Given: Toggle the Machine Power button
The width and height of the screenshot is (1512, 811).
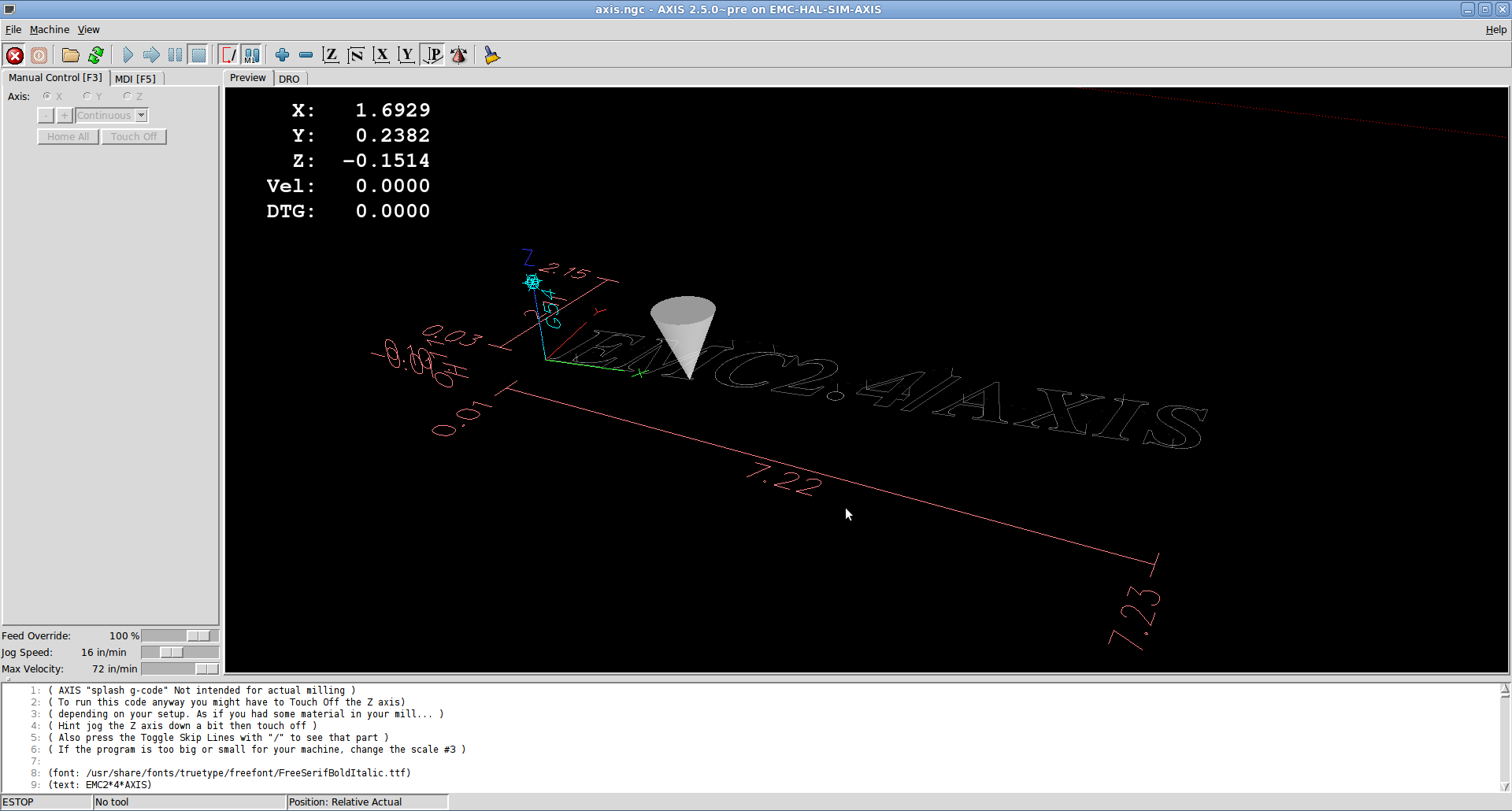Looking at the screenshot, I should tap(39, 55).
